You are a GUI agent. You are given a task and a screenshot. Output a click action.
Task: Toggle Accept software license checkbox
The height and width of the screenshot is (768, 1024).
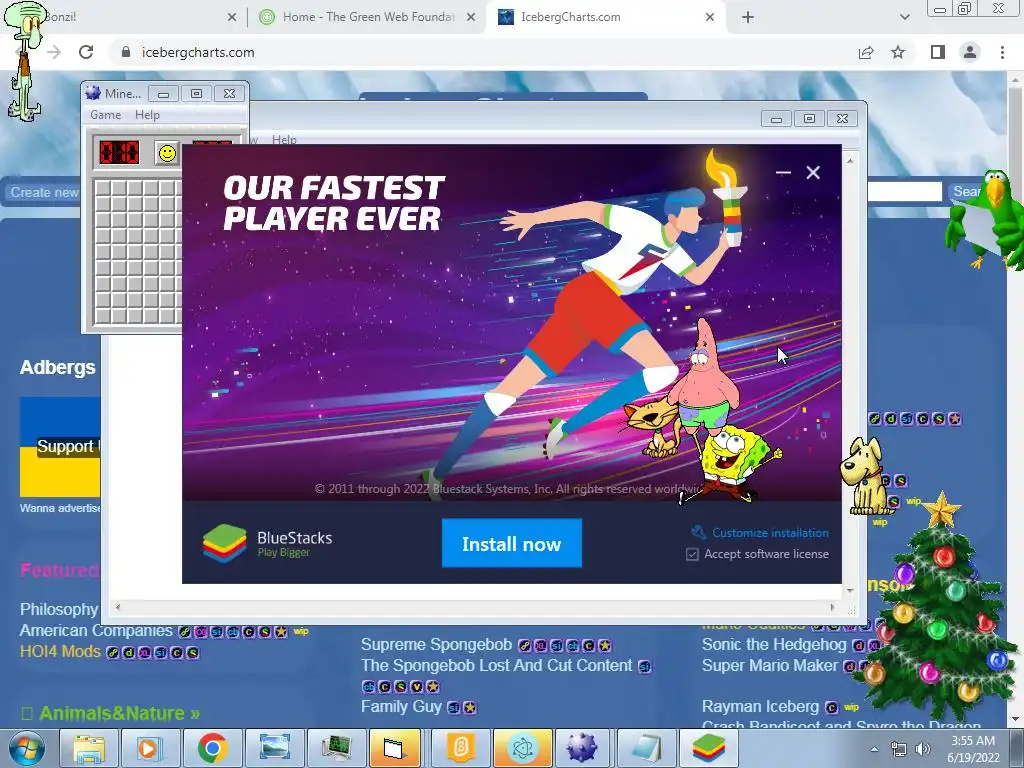(x=692, y=554)
